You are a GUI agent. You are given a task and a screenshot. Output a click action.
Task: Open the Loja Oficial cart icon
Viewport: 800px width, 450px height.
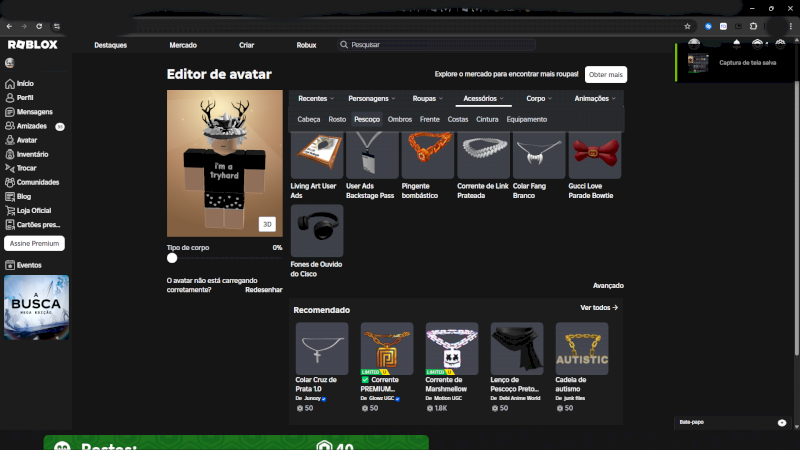(10, 210)
